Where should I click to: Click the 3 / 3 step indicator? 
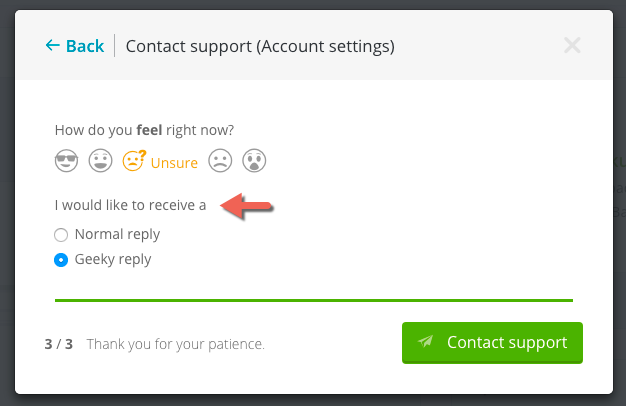[x=58, y=344]
